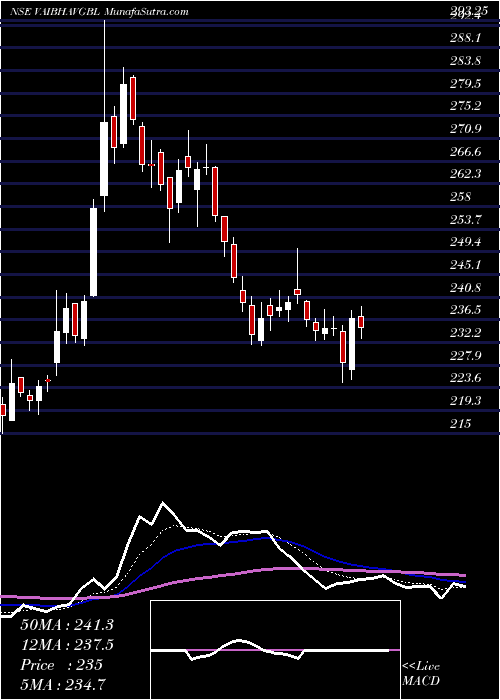
Task: Click the <<Live MACD label
Action: click(x=421, y=674)
